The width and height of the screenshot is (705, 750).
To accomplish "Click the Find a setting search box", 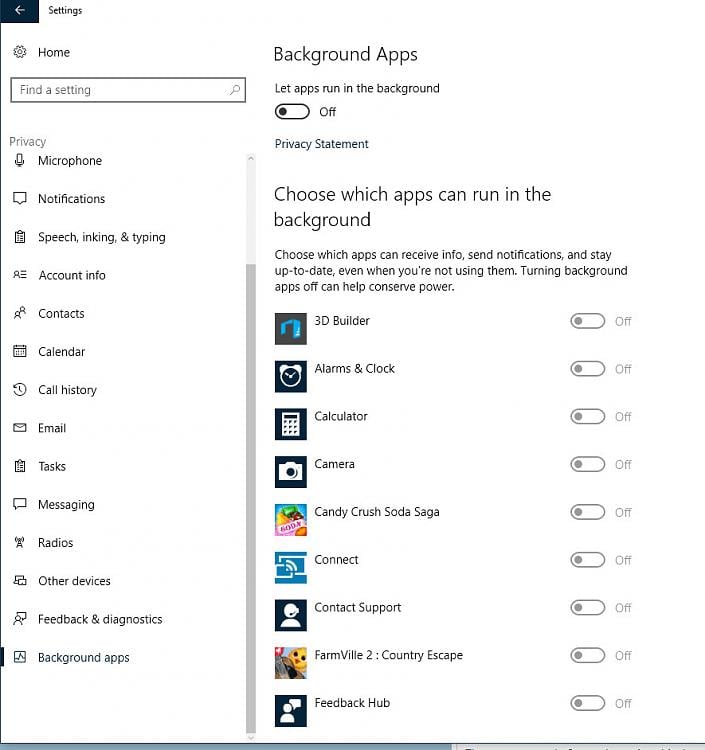I will pos(128,90).
